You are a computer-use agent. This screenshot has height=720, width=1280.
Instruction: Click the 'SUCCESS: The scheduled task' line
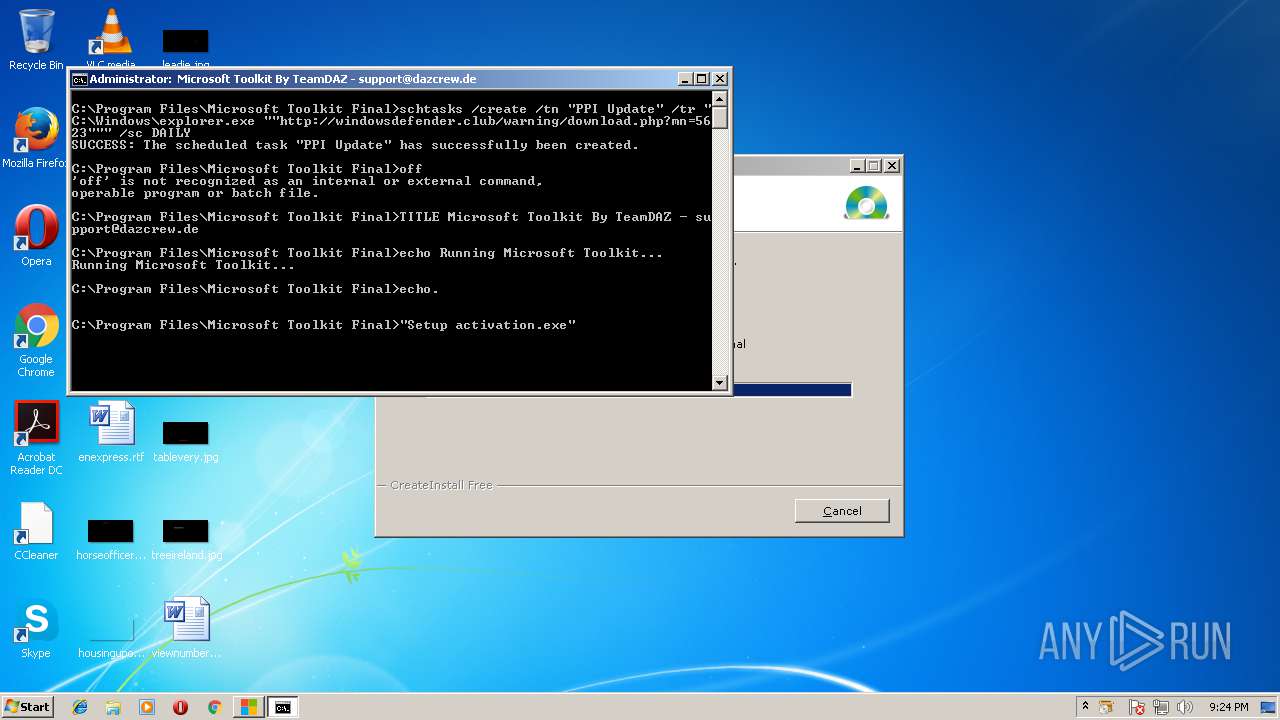(355, 145)
